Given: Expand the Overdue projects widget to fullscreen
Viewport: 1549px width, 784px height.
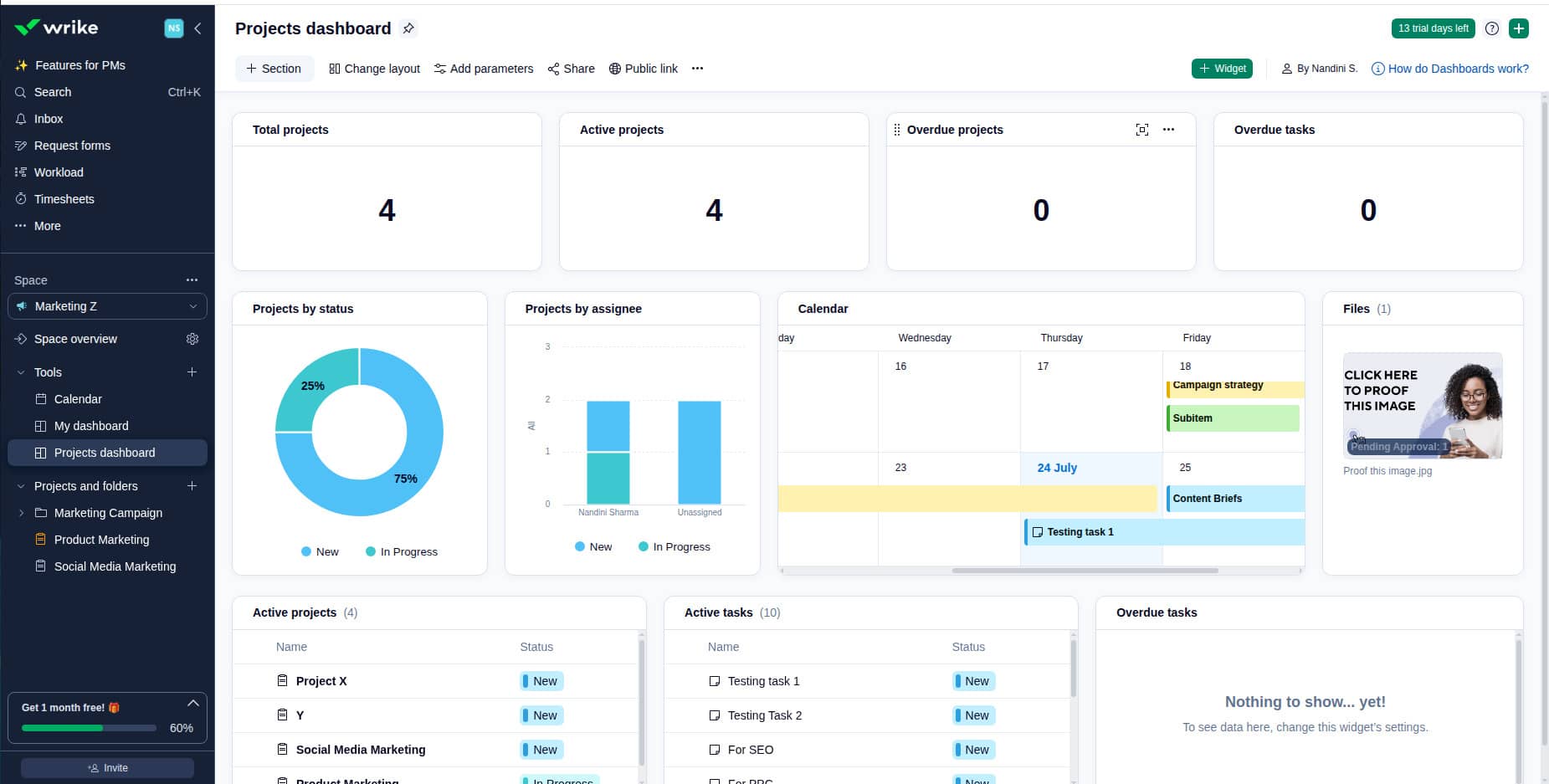Looking at the screenshot, I should [x=1142, y=130].
